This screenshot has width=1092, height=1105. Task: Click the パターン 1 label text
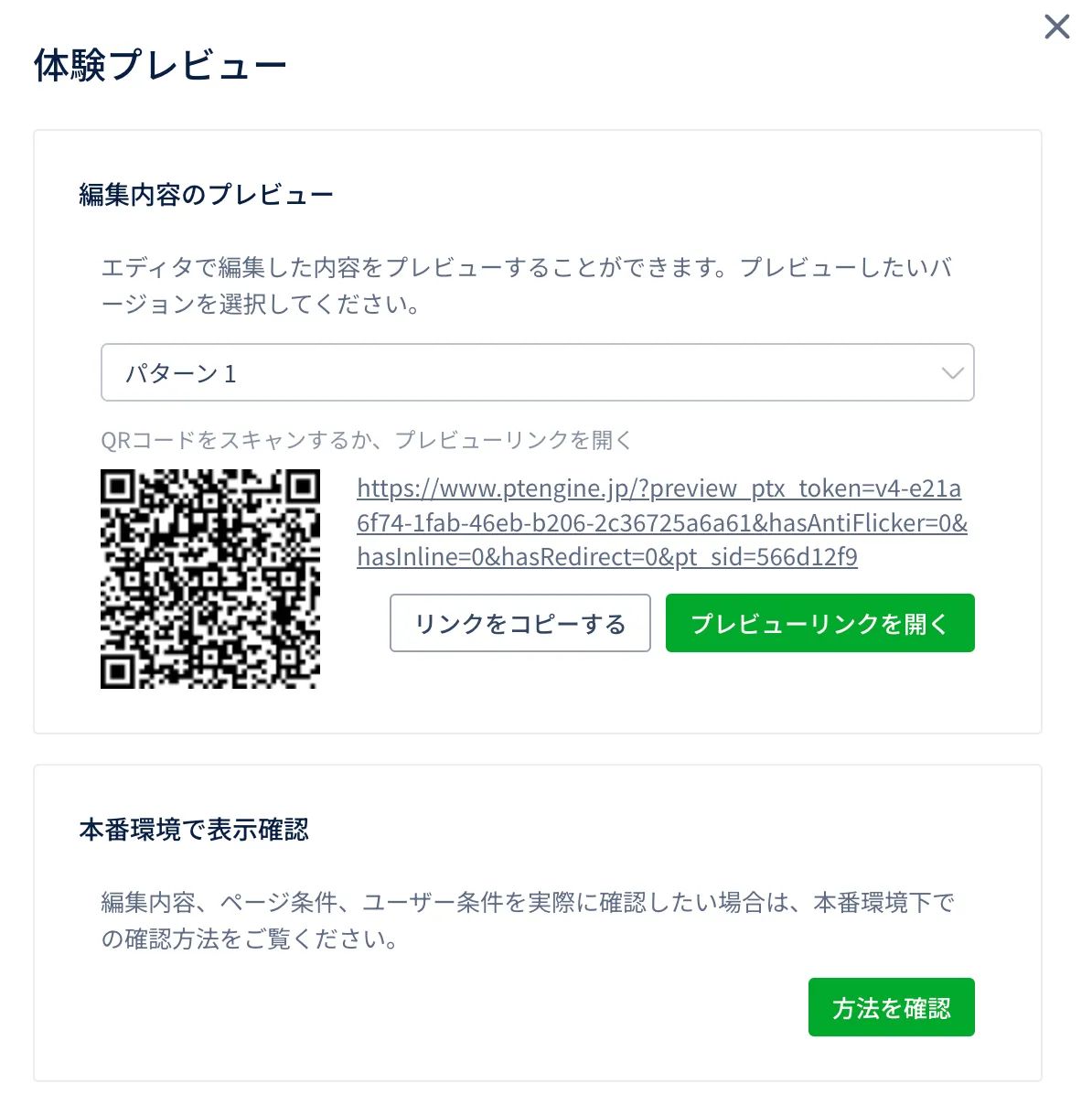click(x=181, y=373)
